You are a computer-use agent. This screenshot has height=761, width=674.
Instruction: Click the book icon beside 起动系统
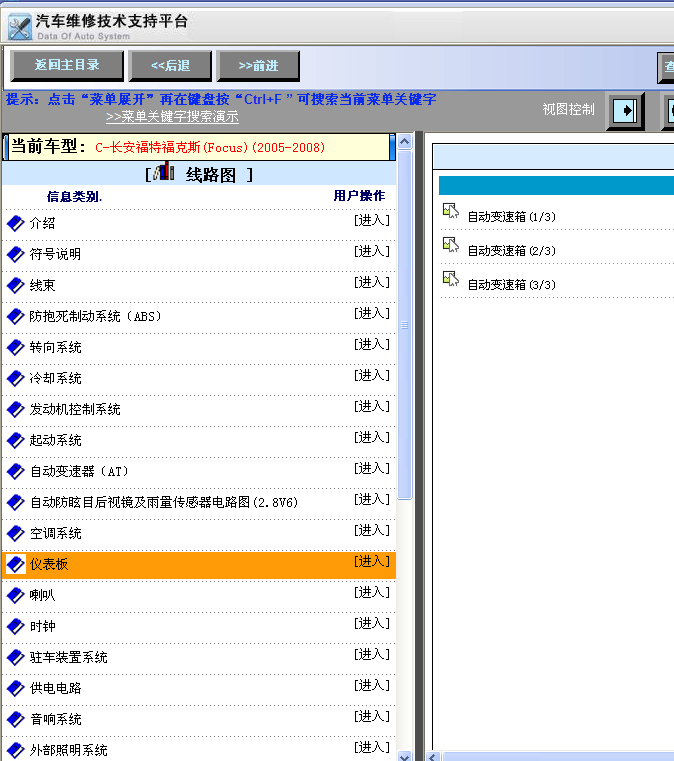tap(16, 441)
